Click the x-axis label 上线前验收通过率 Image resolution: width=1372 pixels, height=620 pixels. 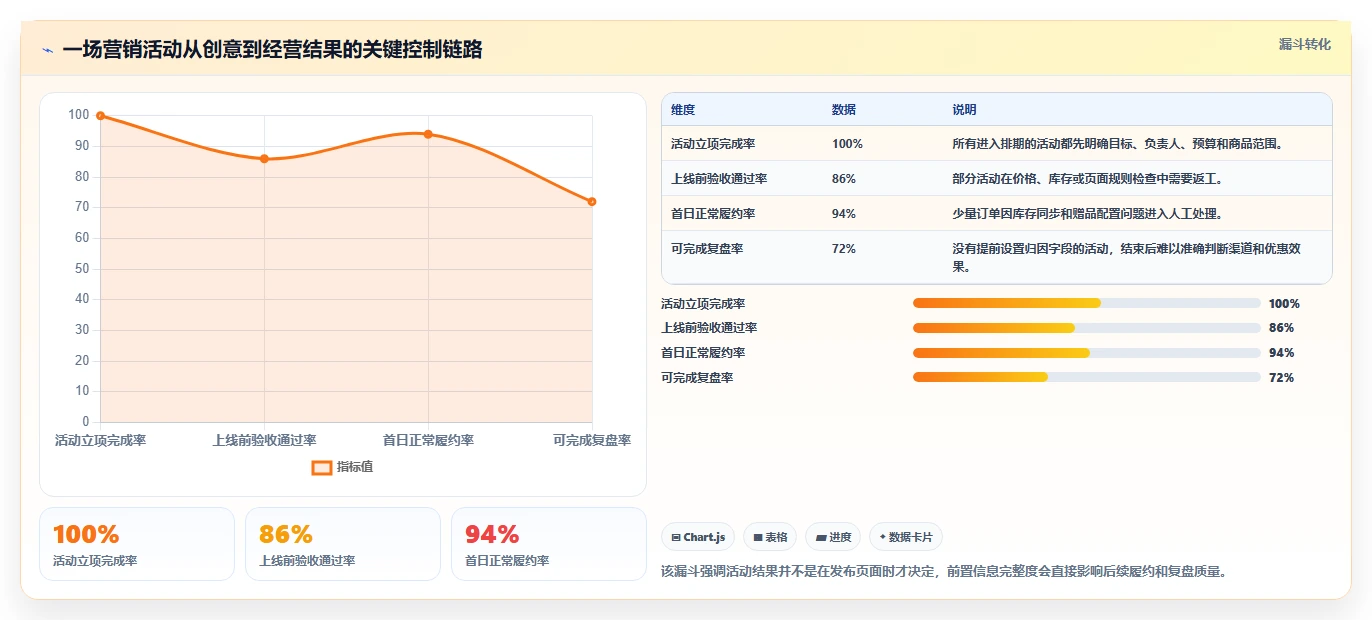coord(264,440)
